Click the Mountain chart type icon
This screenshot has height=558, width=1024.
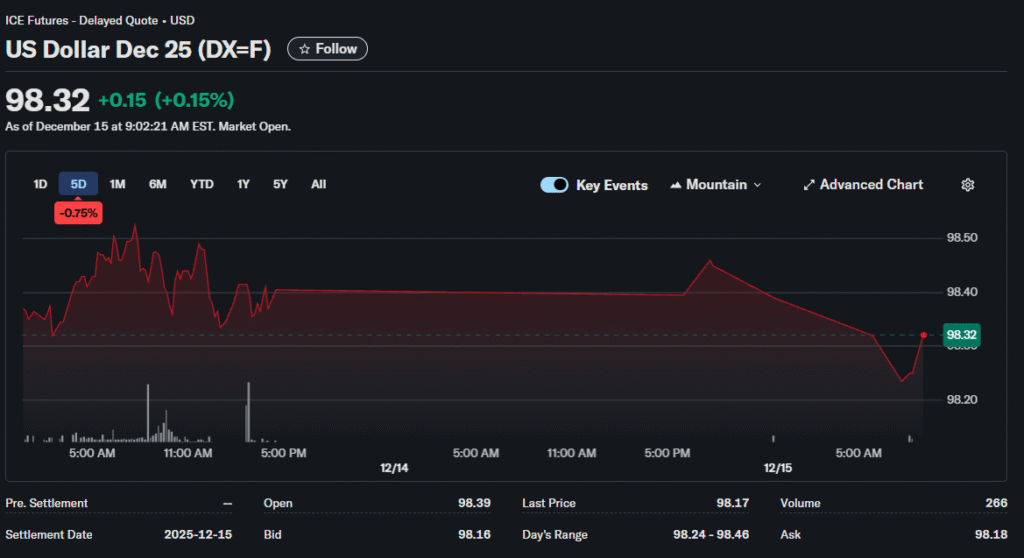676,185
